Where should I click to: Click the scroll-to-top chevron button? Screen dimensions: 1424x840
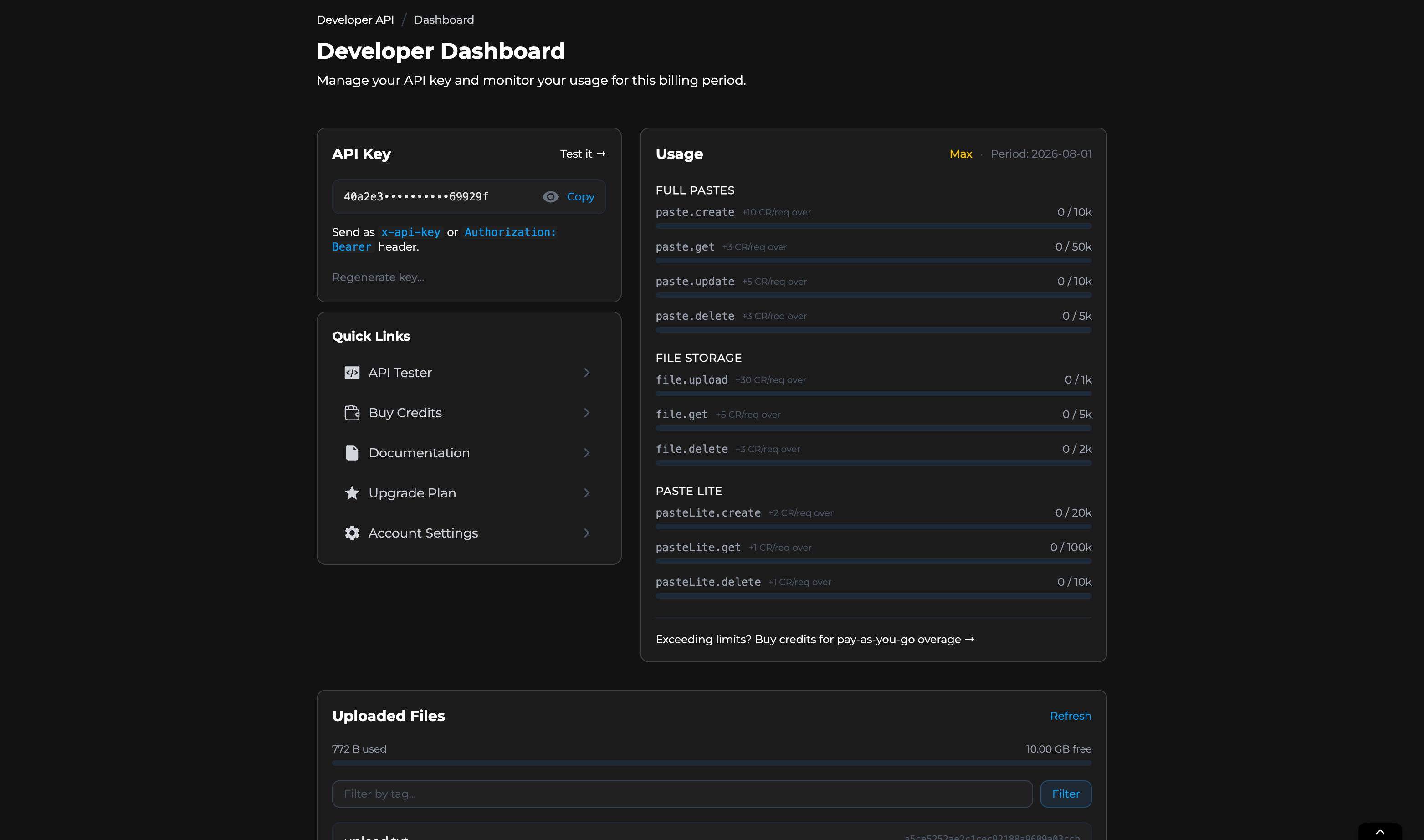(x=1380, y=832)
